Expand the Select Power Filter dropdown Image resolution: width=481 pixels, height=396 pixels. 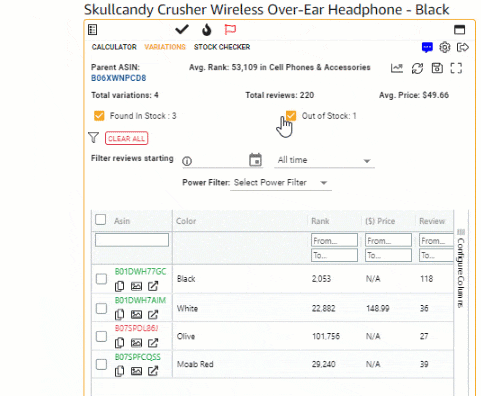pos(281,183)
